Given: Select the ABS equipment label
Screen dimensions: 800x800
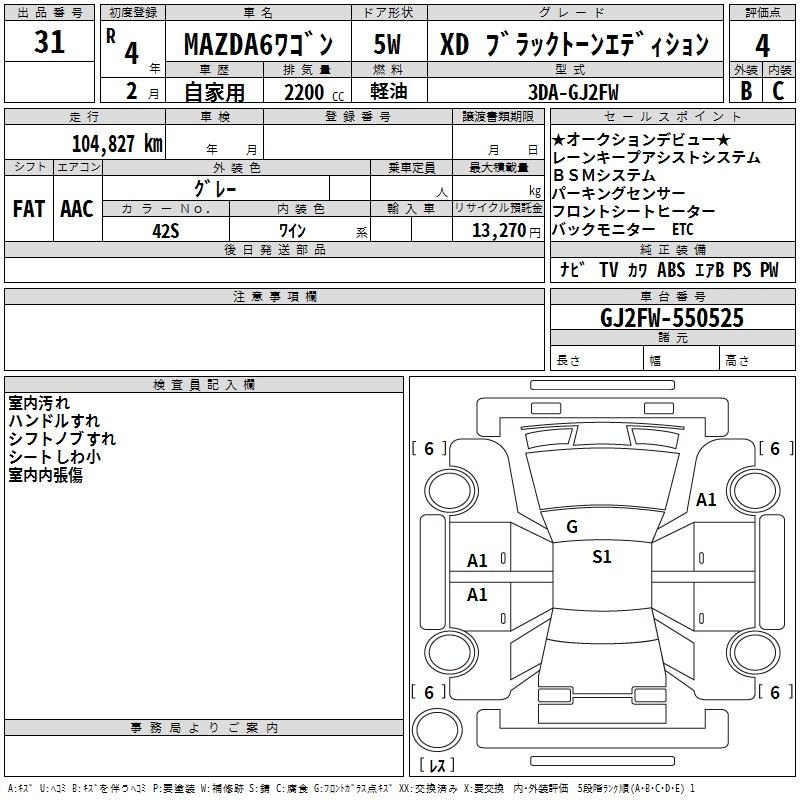Looking at the screenshot, I should [x=671, y=270].
